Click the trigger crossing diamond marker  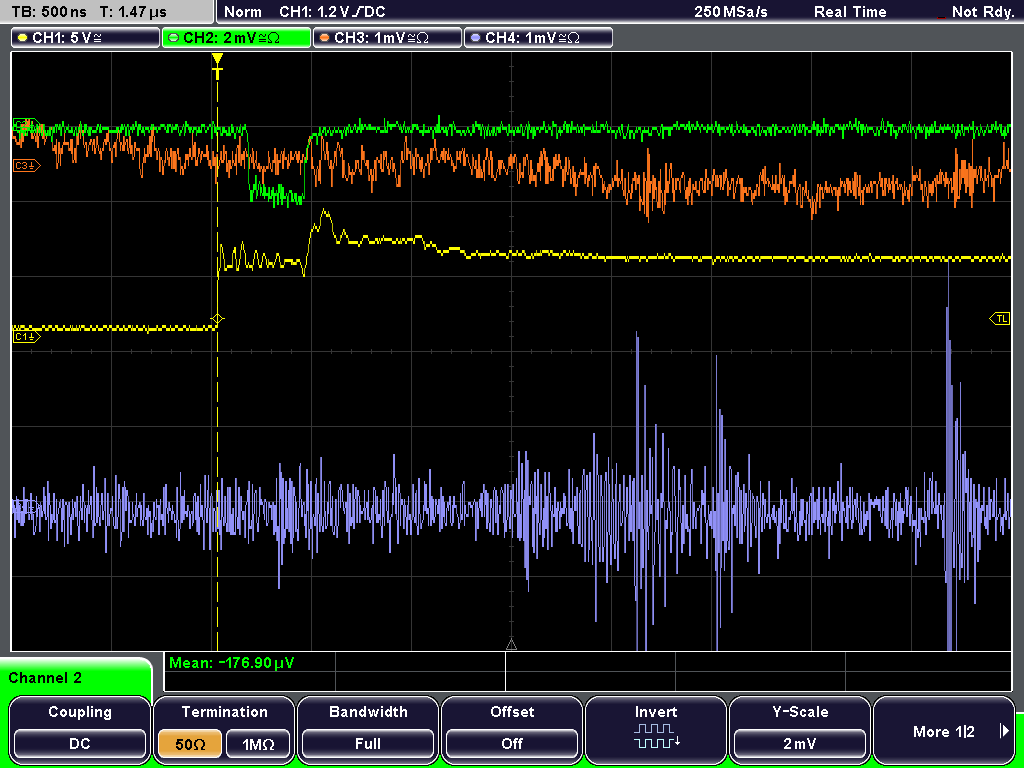217,319
